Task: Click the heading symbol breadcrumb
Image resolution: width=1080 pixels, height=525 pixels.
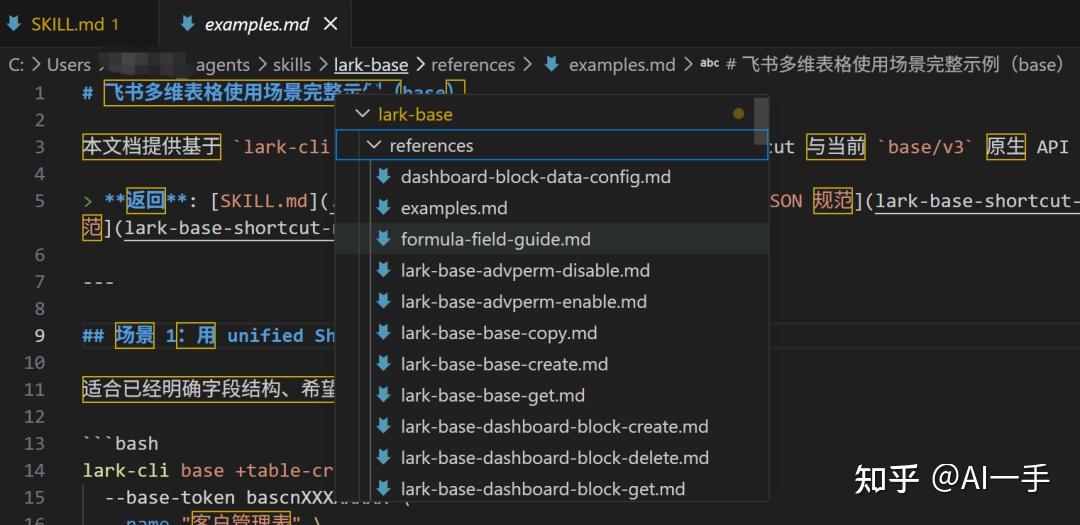Action: tap(896, 65)
